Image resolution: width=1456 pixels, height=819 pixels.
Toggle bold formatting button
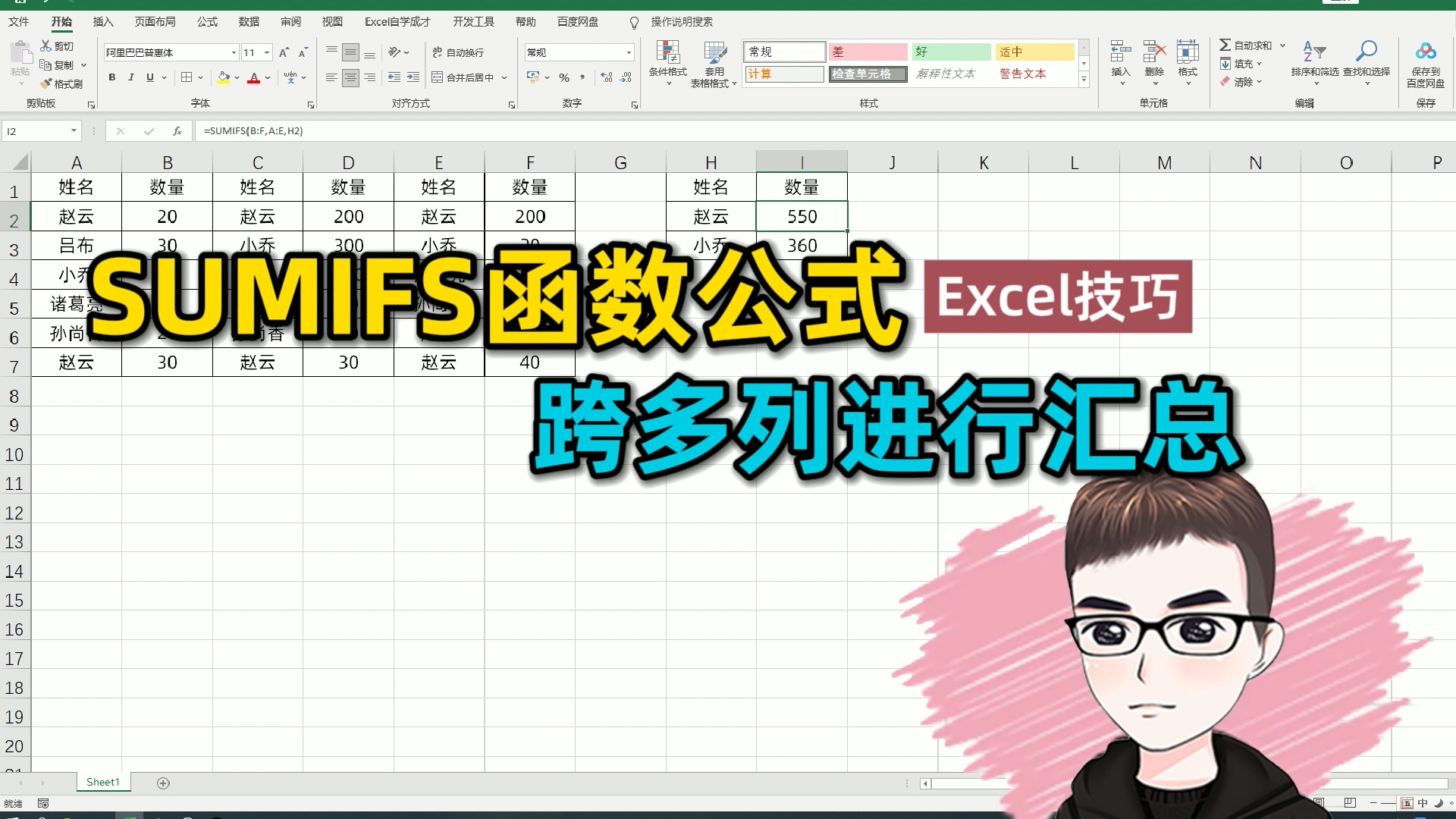[112, 77]
